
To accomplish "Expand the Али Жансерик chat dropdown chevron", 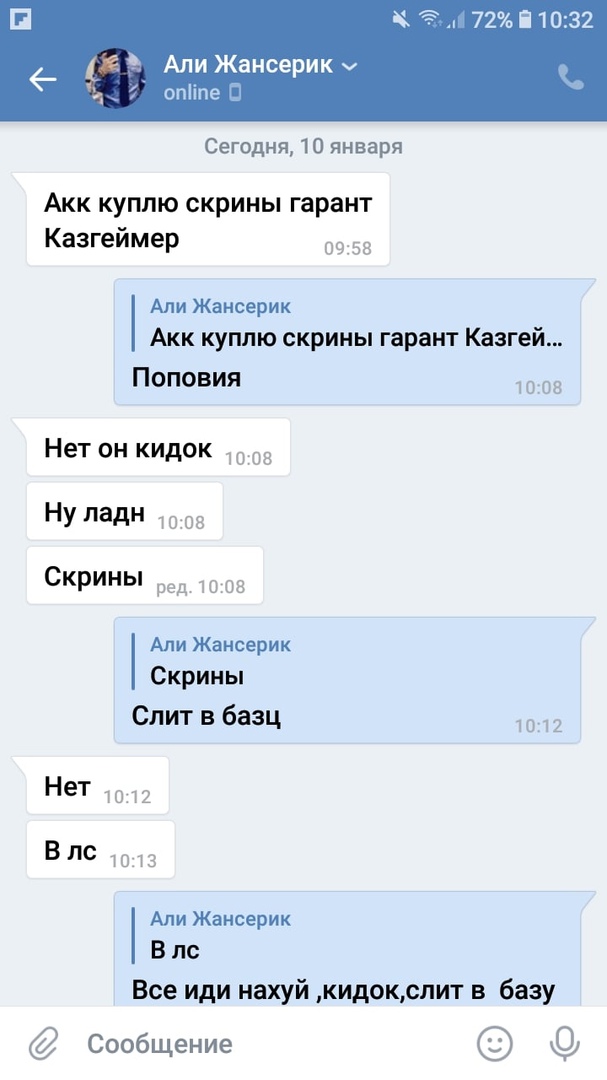I will (350, 66).
